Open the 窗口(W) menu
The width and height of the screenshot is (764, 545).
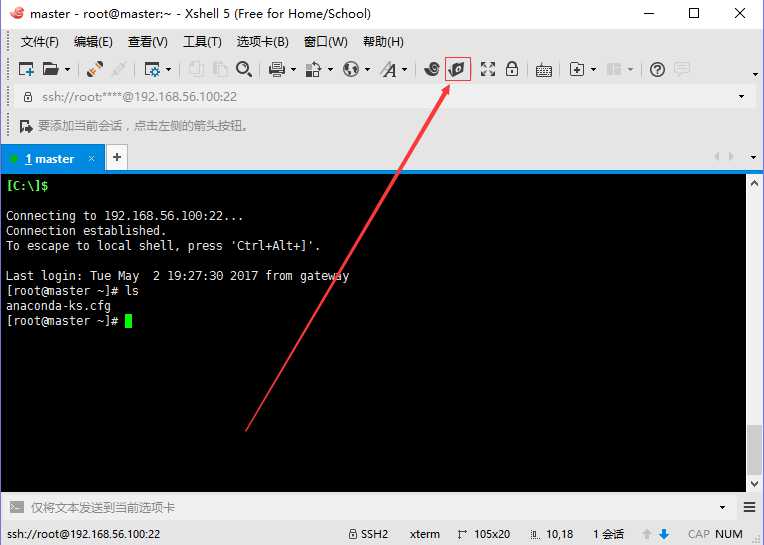[x=325, y=42]
